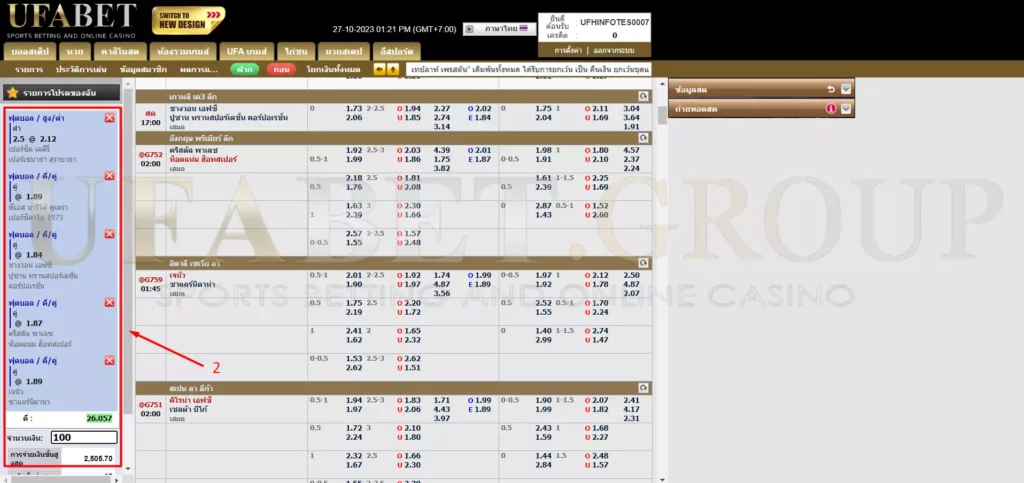Click the red ถอน withdraw button
The height and width of the screenshot is (483, 1024).
pos(281,69)
